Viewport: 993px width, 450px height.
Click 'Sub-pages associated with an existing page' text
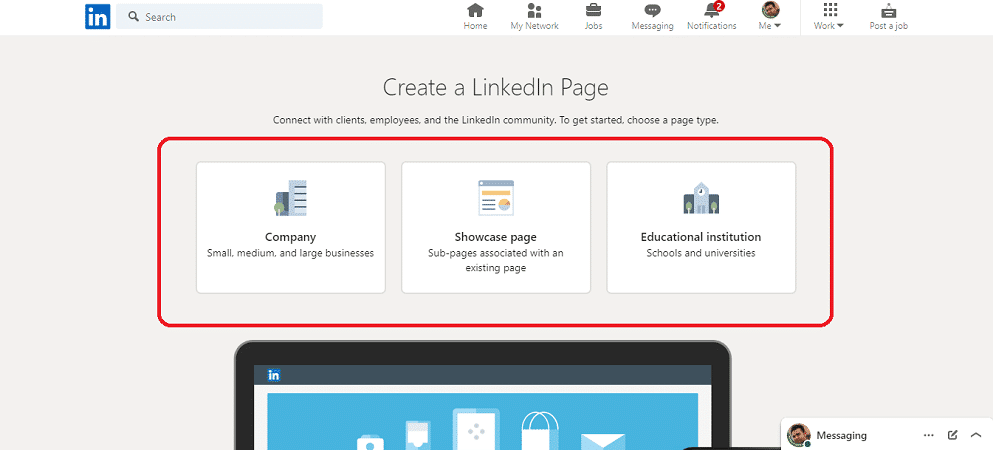496,261
